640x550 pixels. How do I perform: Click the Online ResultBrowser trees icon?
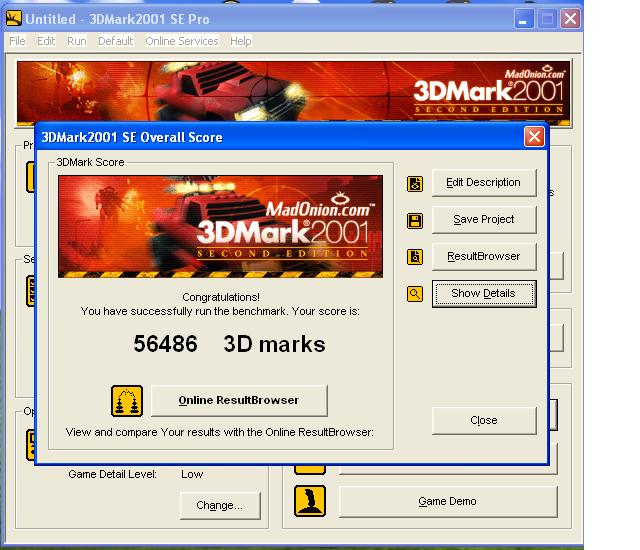pyautogui.click(x=127, y=401)
